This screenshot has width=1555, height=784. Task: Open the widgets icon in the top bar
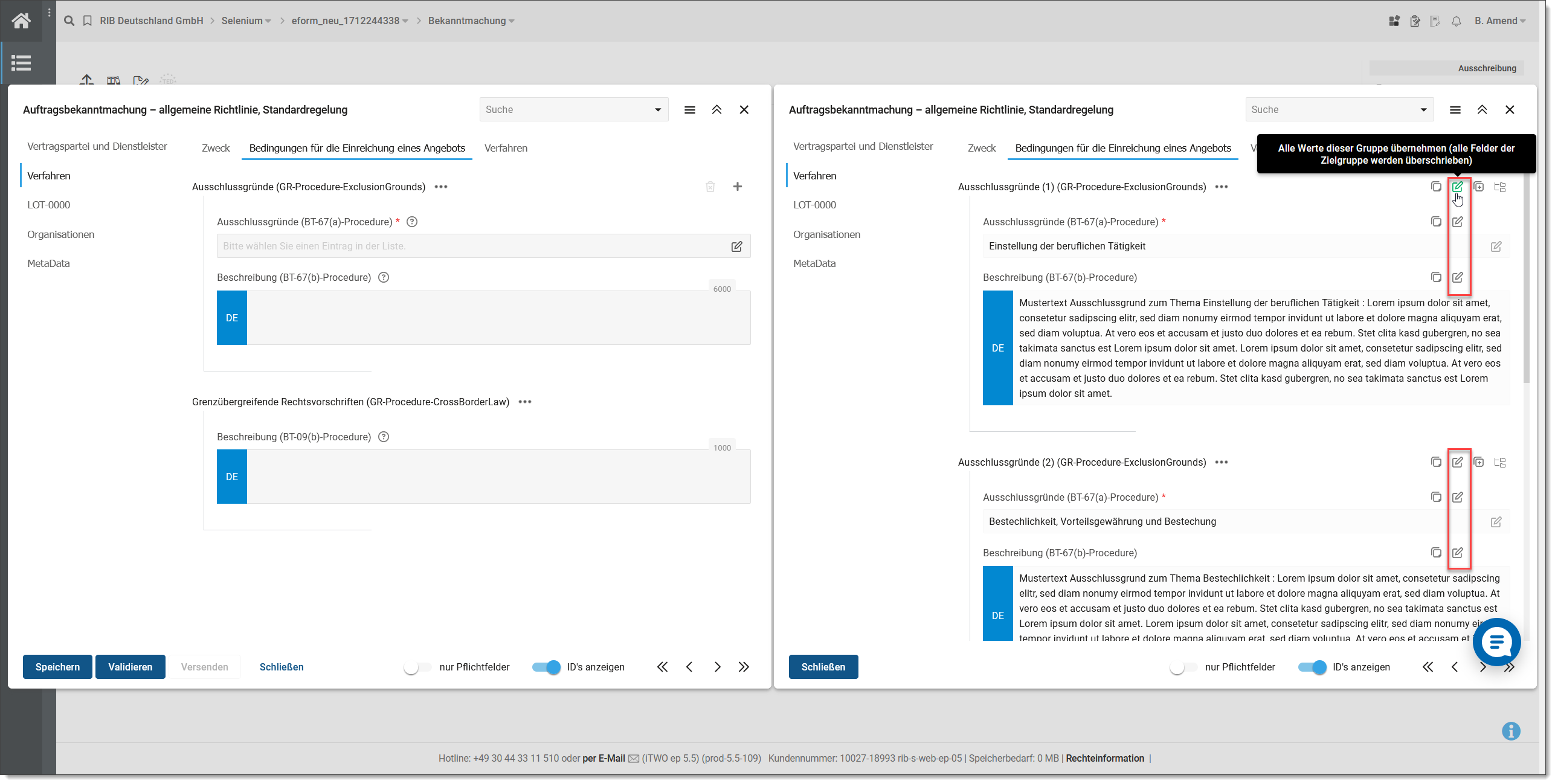pyautogui.click(x=1394, y=21)
